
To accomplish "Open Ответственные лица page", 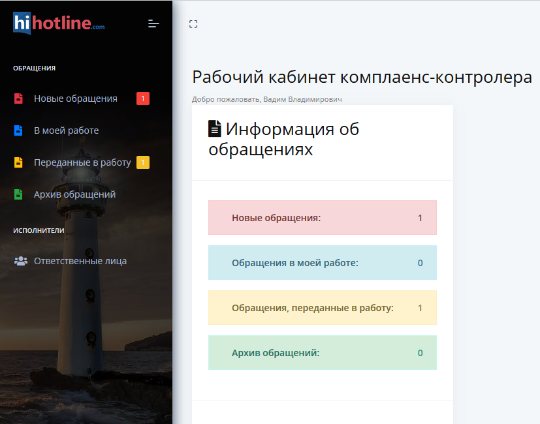I will tap(80, 261).
